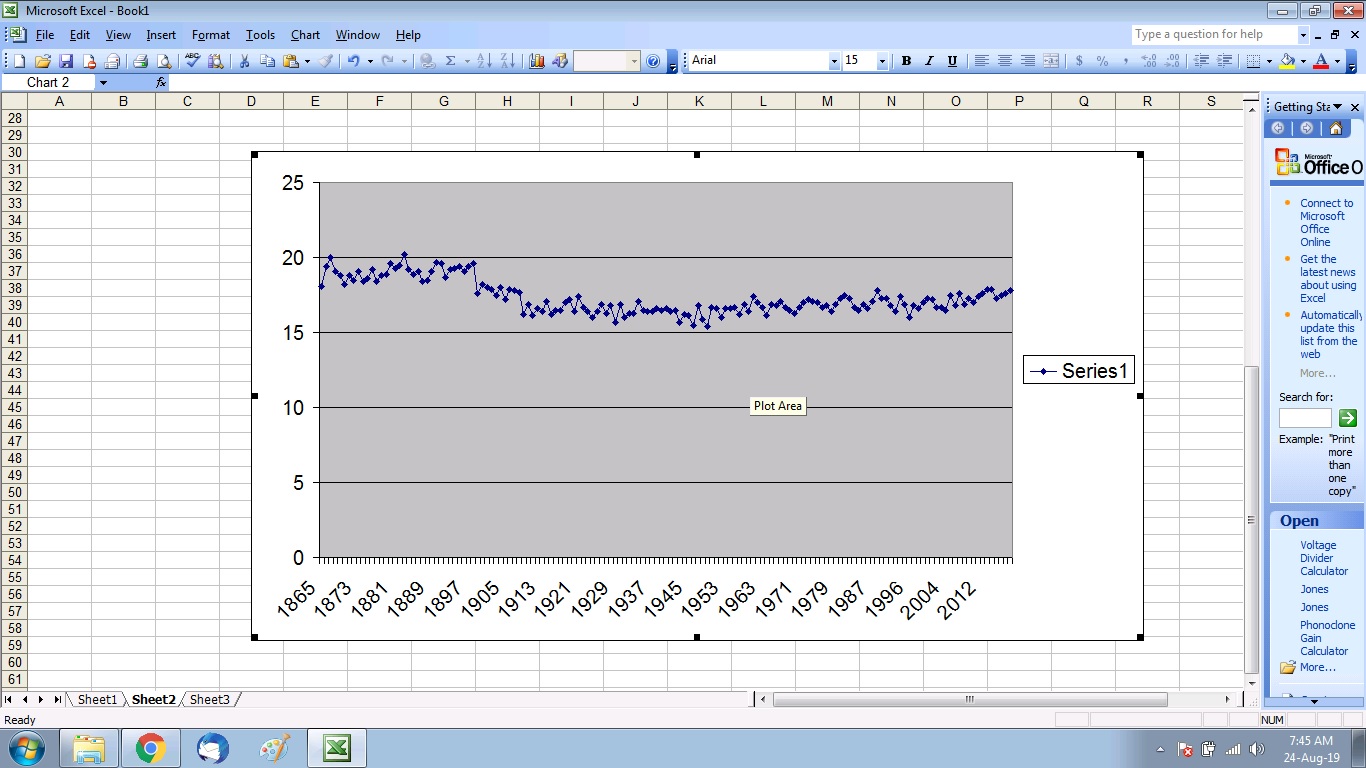This screenshot has width=1366, height=768.
Task: Click Automatically update this list link
Action: click(1329, 335)
